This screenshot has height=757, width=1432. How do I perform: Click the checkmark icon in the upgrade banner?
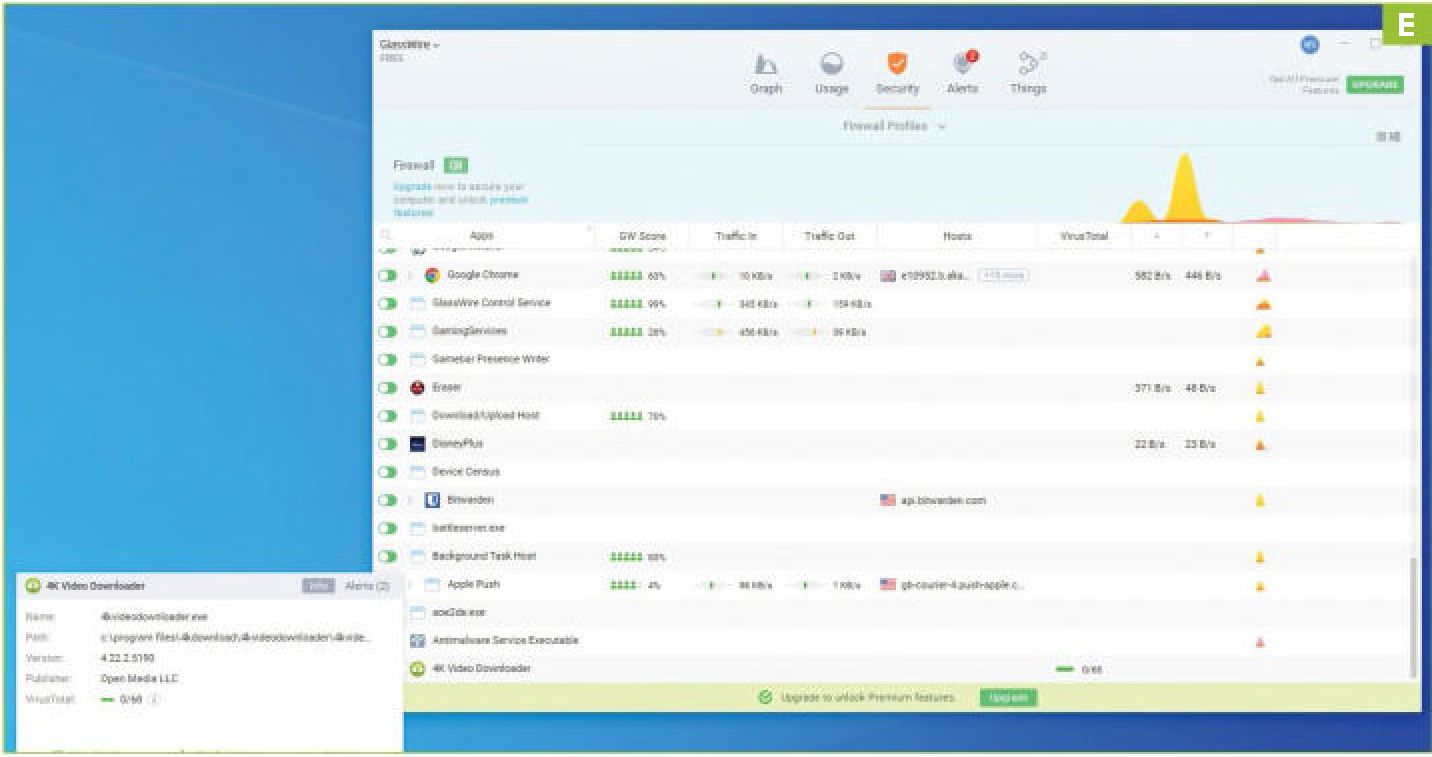(766, 697)
